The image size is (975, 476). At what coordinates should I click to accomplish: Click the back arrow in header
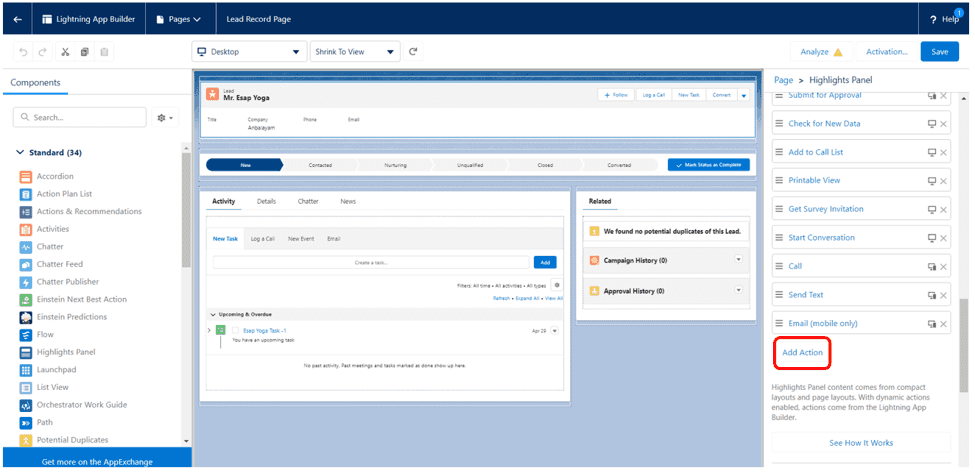(x=17, y=19)
